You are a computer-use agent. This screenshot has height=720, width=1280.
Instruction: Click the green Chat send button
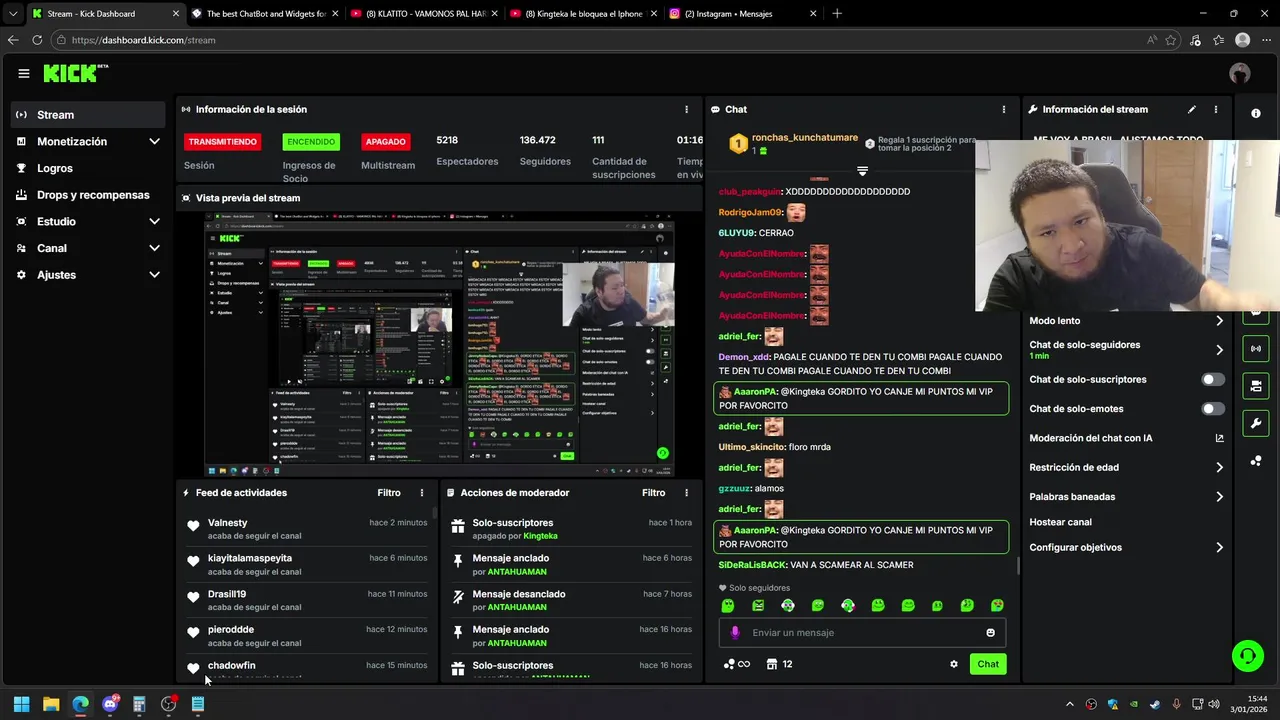(x=988, y=664)
